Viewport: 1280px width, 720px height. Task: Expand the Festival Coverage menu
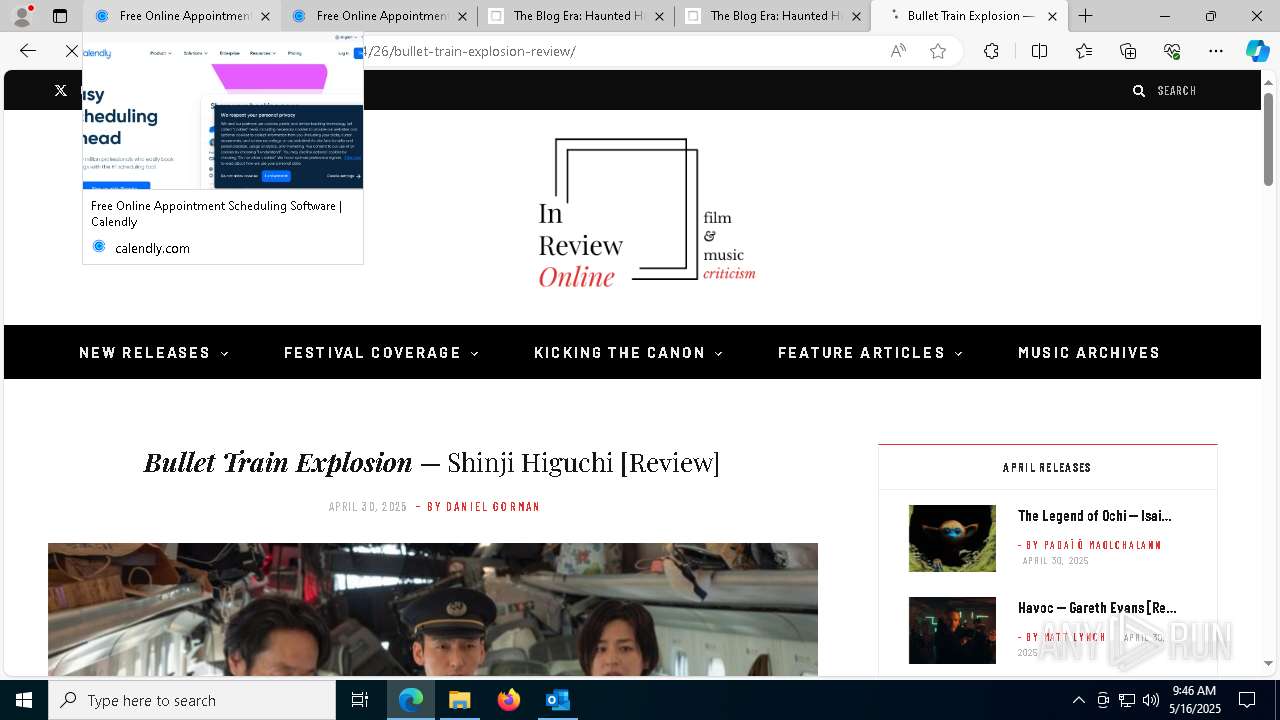point(382,353)
